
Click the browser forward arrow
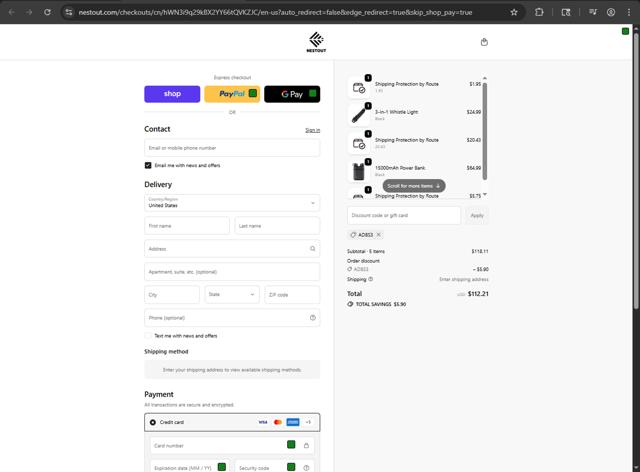tap(29, 12)
